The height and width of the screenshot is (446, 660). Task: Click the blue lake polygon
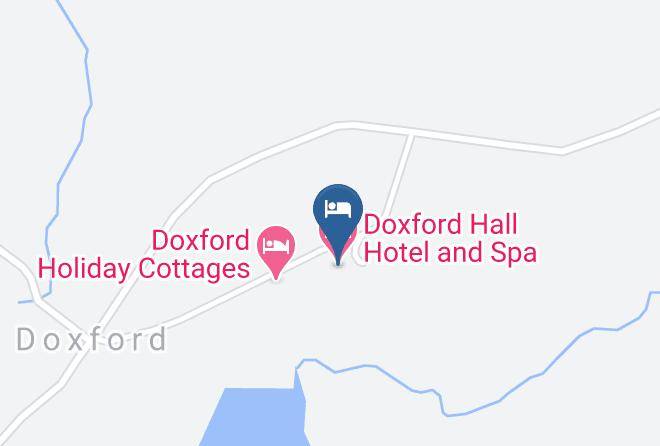[255, 417]
